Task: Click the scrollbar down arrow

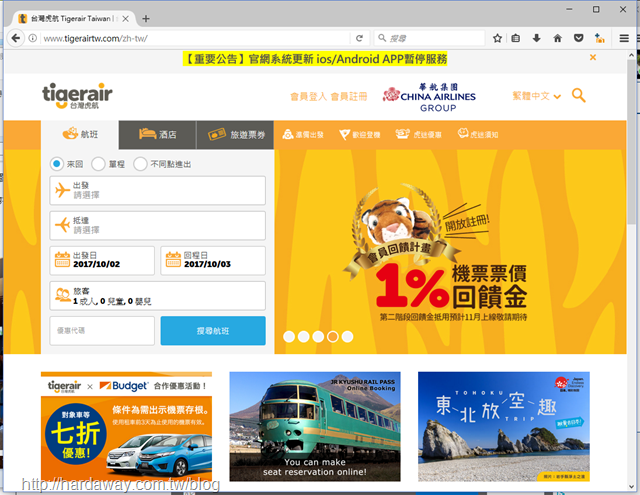Action: click(x=631, y=487)
